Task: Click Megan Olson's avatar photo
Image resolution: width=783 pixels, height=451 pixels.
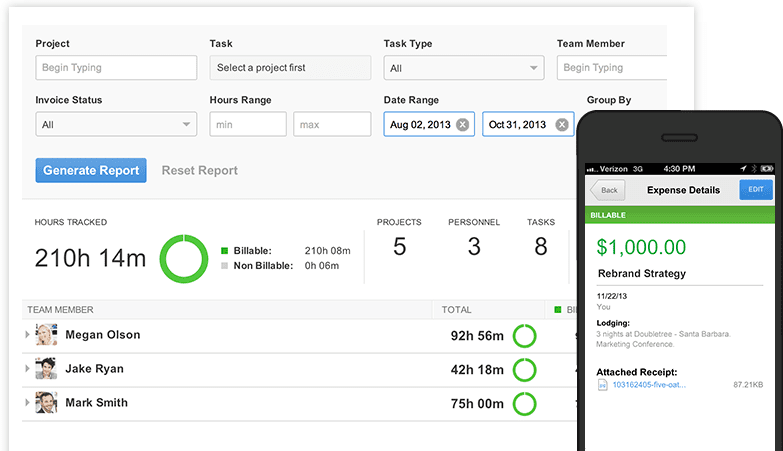Action: [x=46, y=335]
